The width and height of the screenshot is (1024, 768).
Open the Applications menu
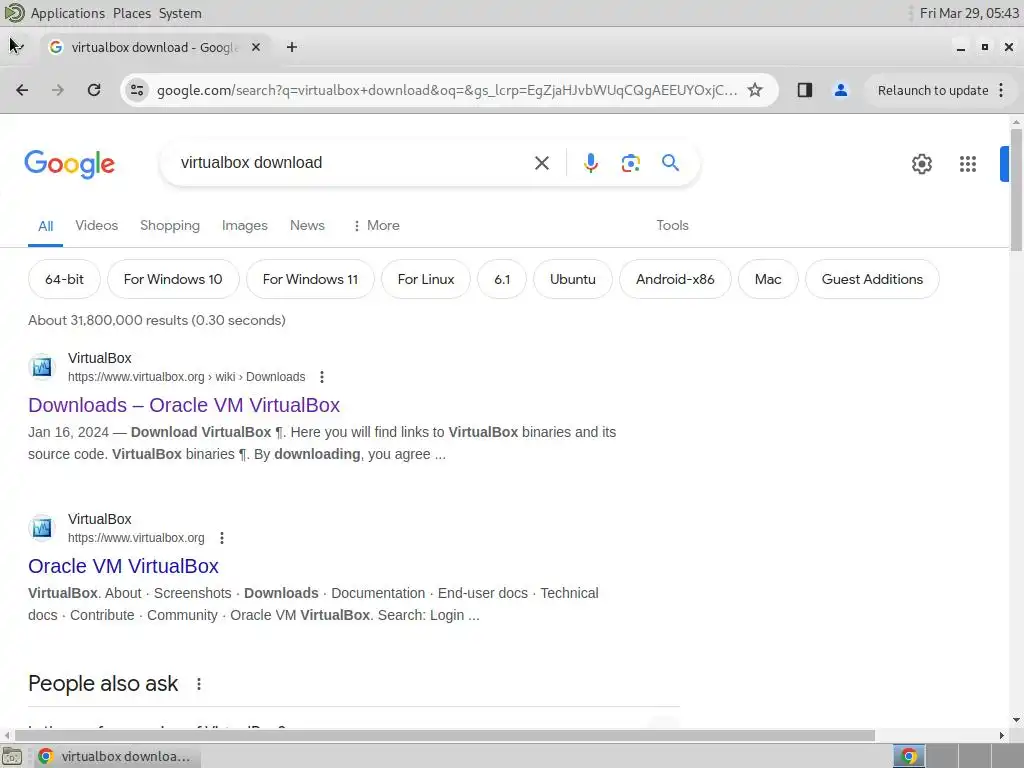tap(68, 13)
